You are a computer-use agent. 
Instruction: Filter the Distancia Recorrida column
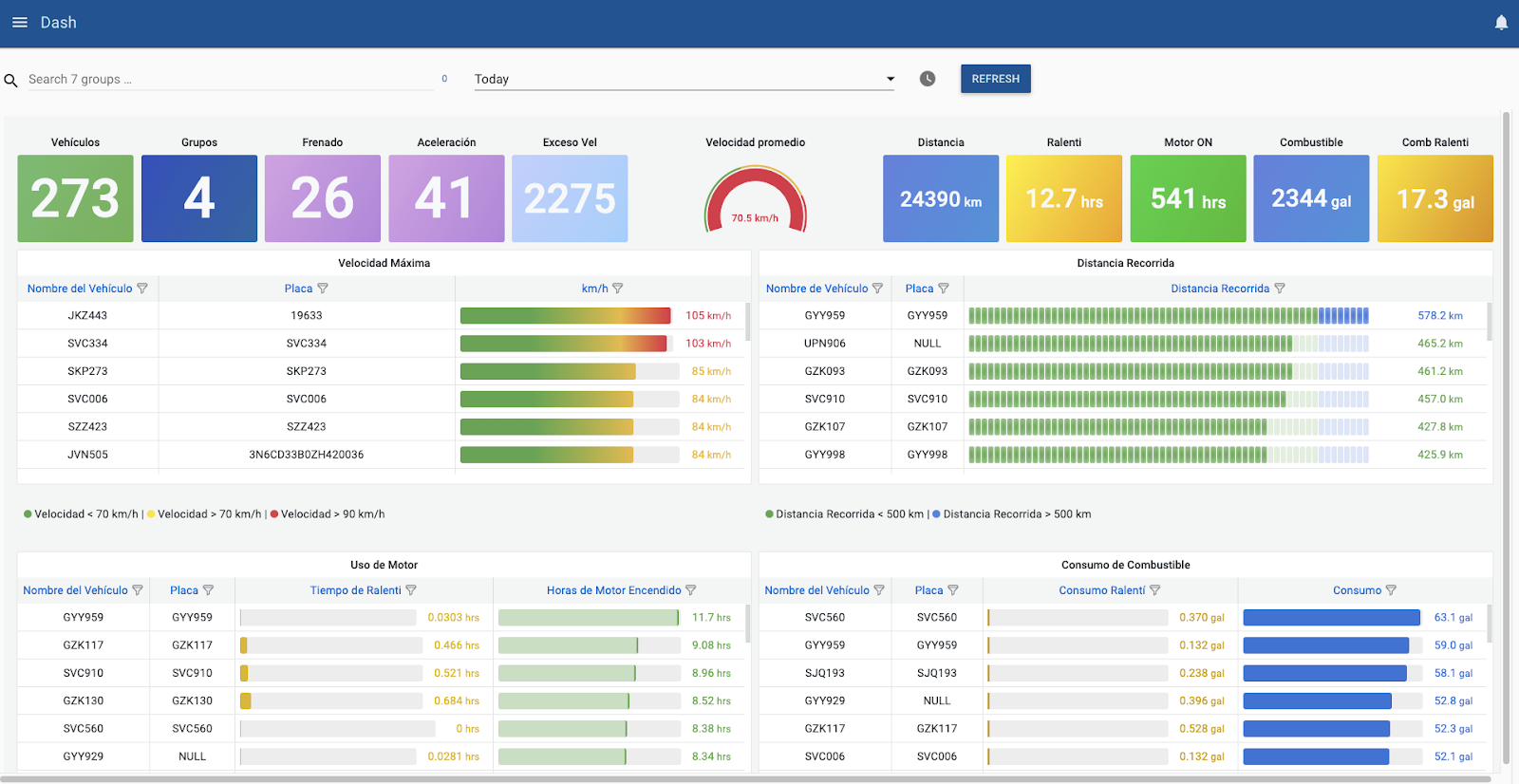1280,289
